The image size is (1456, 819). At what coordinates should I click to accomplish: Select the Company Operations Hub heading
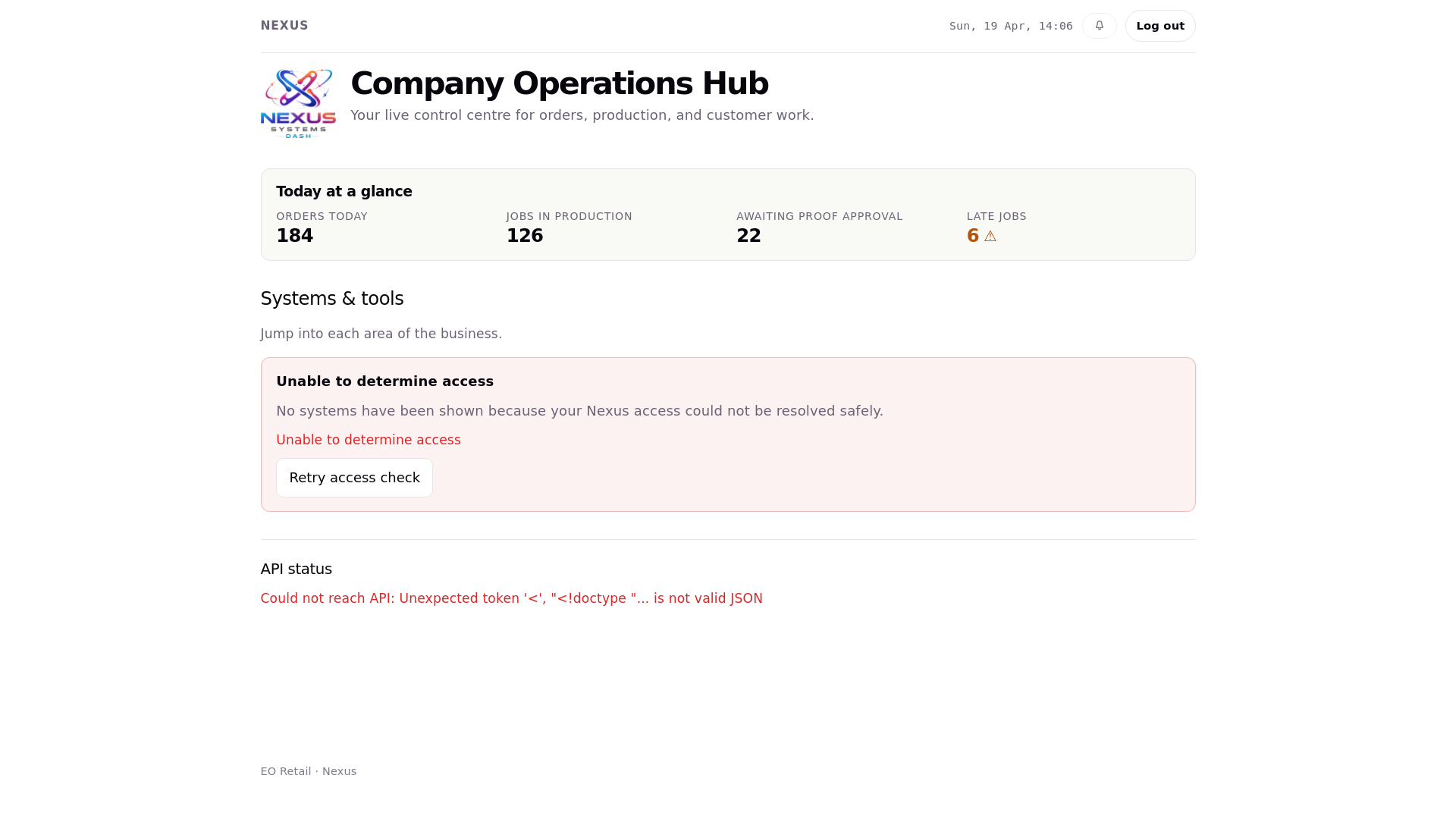(x=560, y=83)
